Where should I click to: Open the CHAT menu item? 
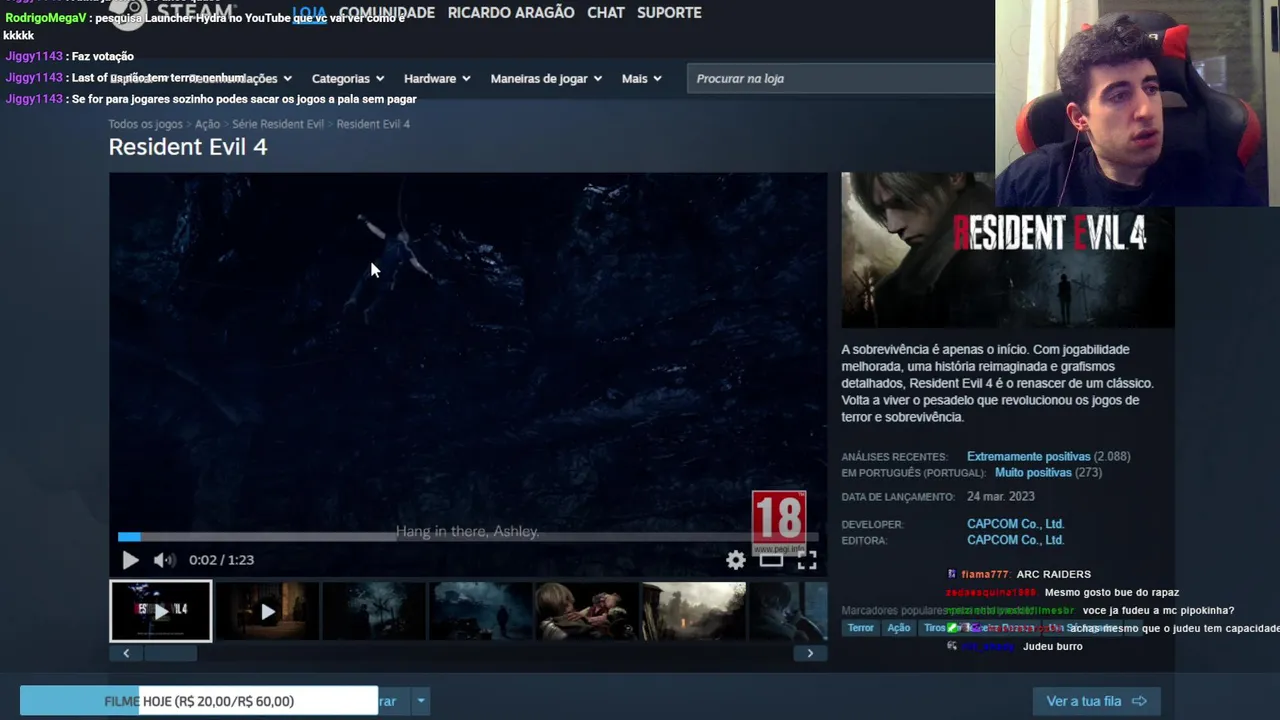point(606,13)
